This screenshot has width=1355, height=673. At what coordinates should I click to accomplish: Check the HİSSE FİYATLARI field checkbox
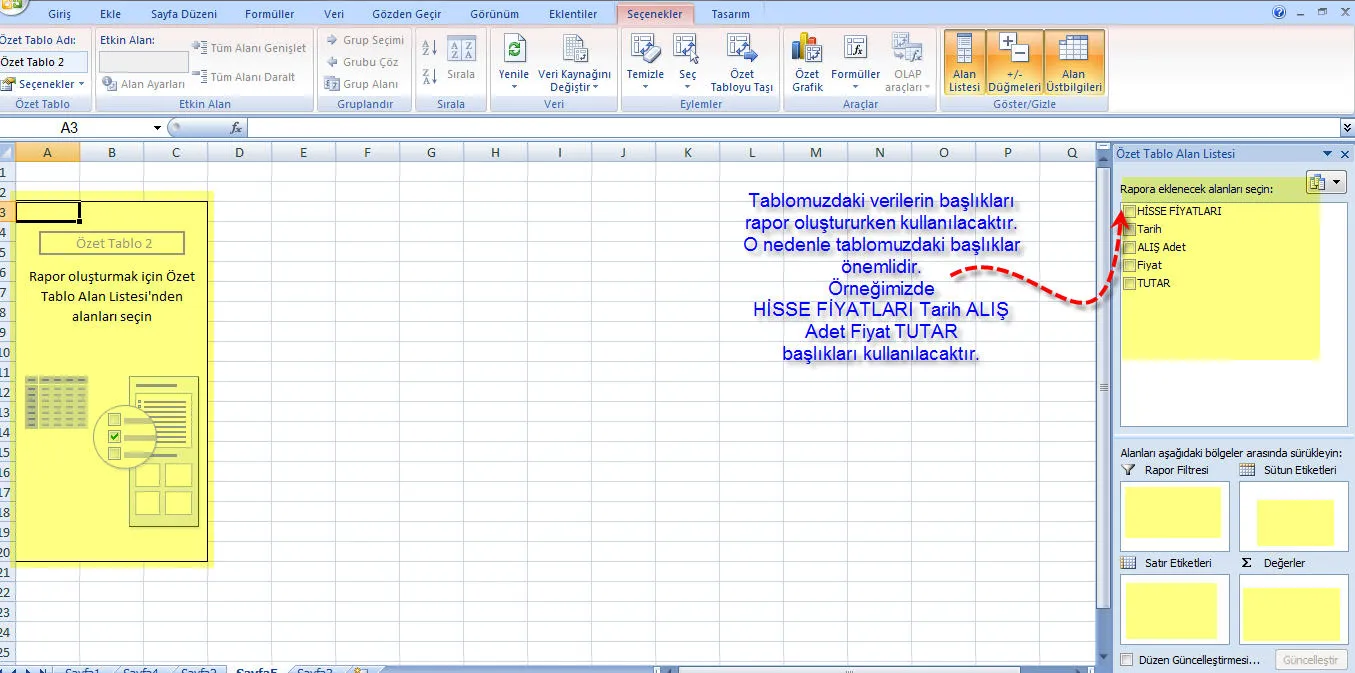1129,211
